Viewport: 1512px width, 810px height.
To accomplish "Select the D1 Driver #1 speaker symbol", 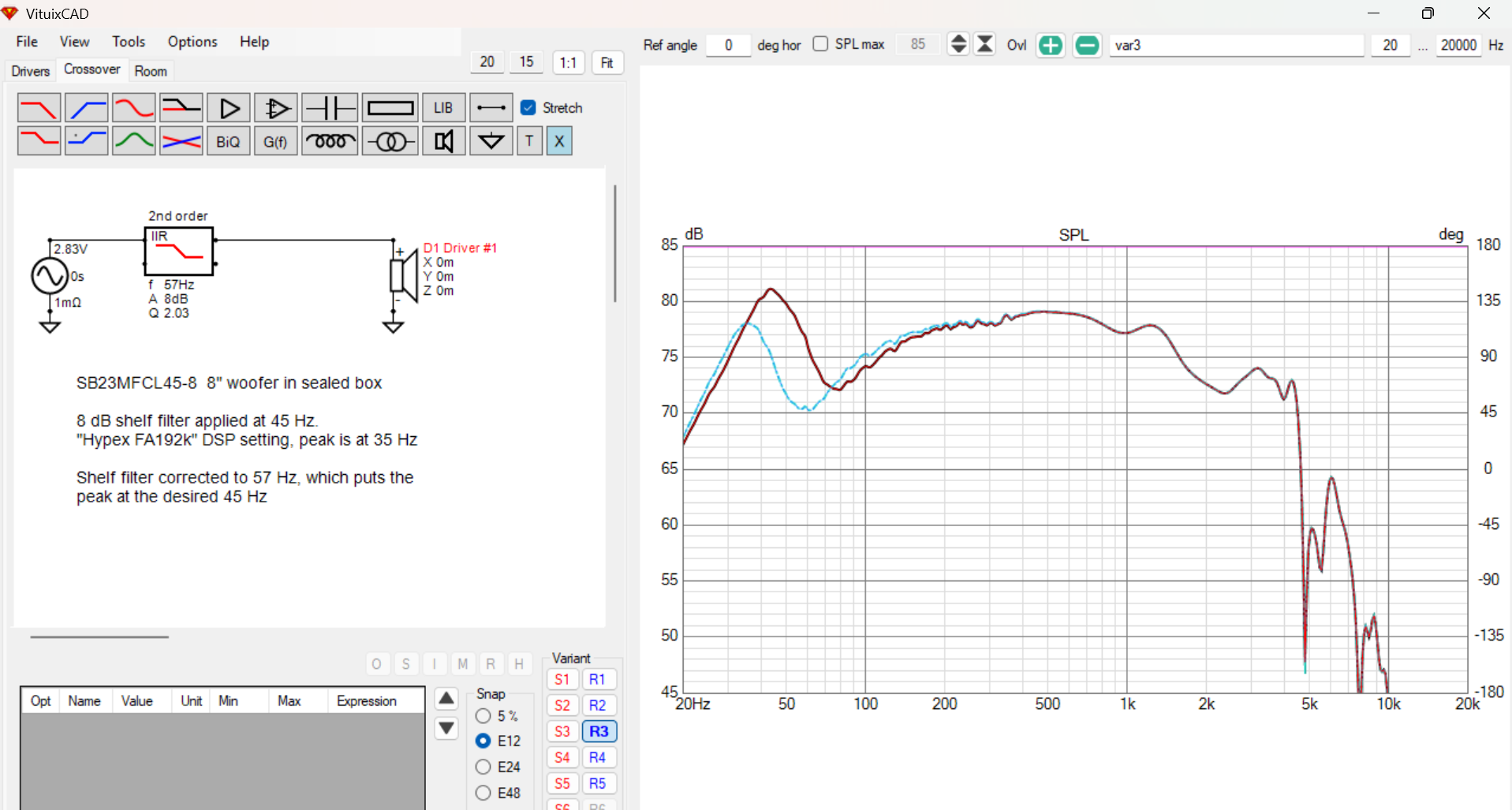I will tap(405, 275).
